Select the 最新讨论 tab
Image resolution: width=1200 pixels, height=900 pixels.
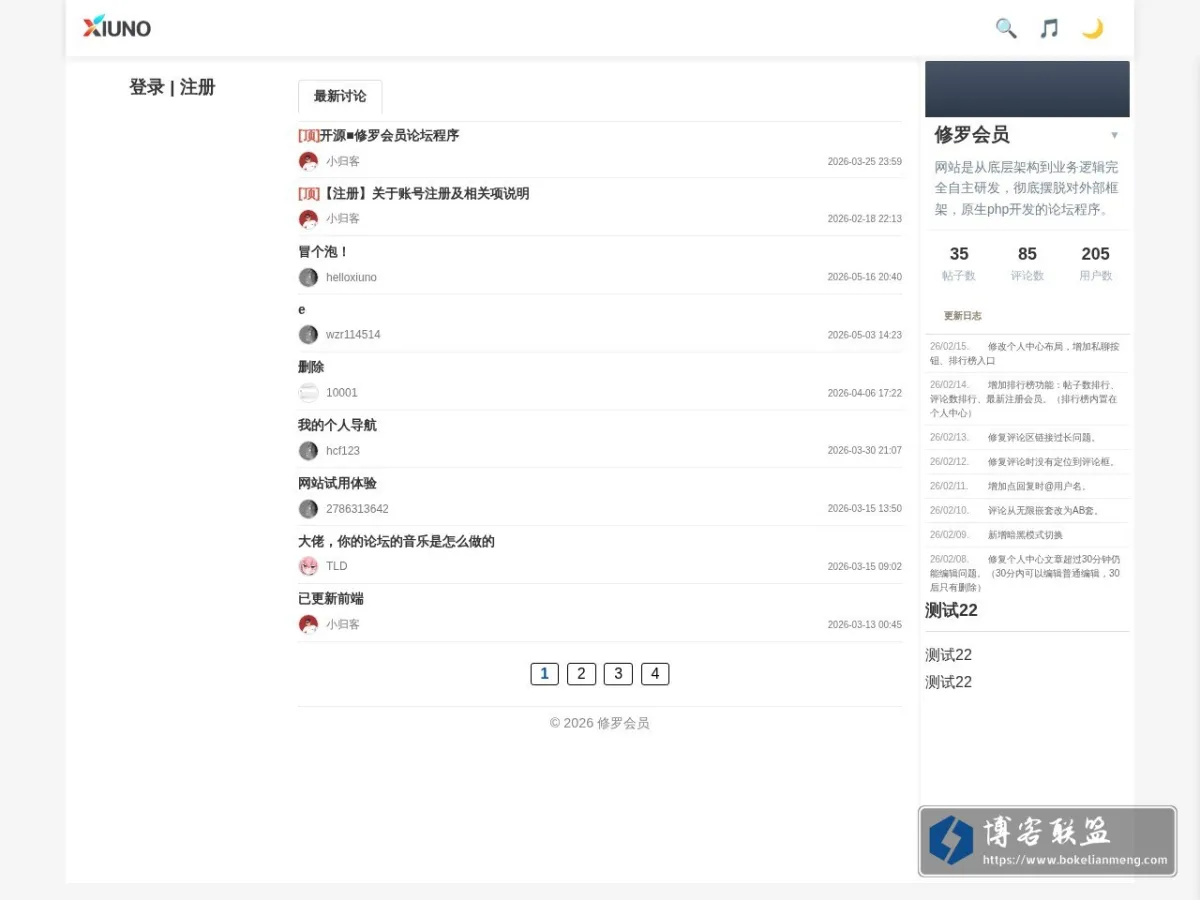pyautogui.click(x=340, y=96)
